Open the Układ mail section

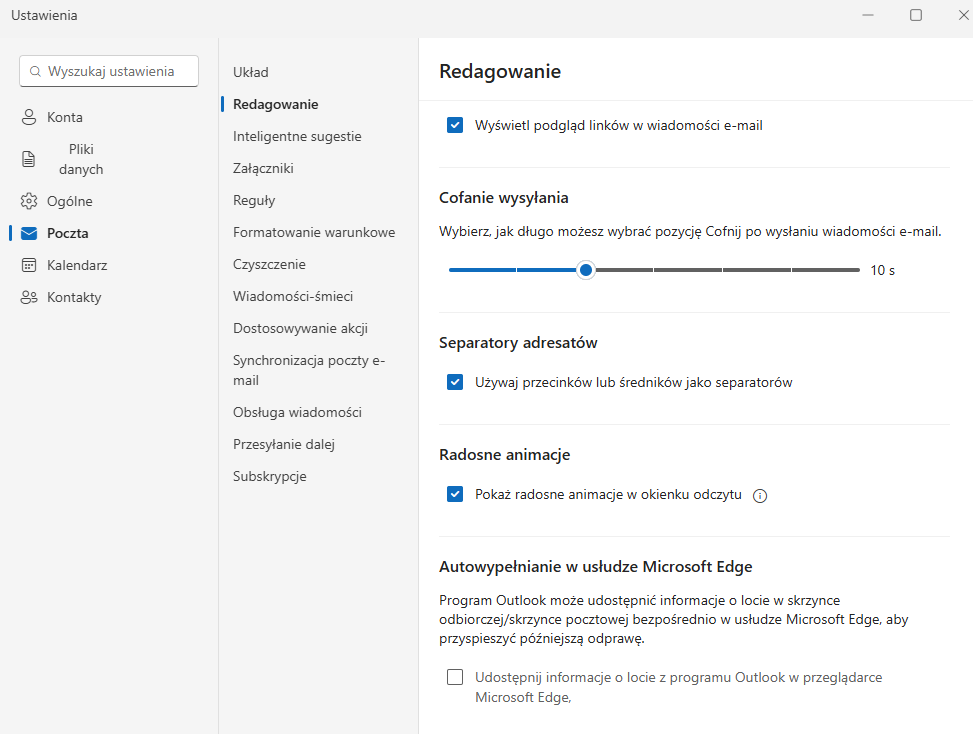(251, 72)
